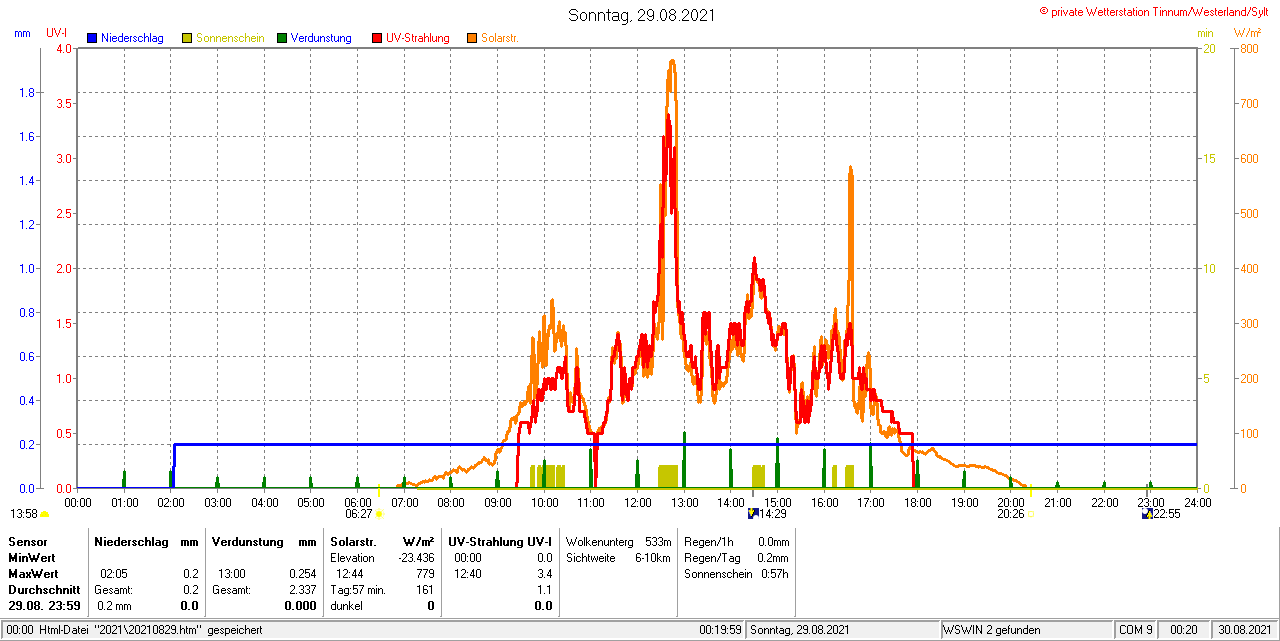This screenshot has width=1280, height=641.
Task: Click the MinWert row label
Action: [32, 557]
